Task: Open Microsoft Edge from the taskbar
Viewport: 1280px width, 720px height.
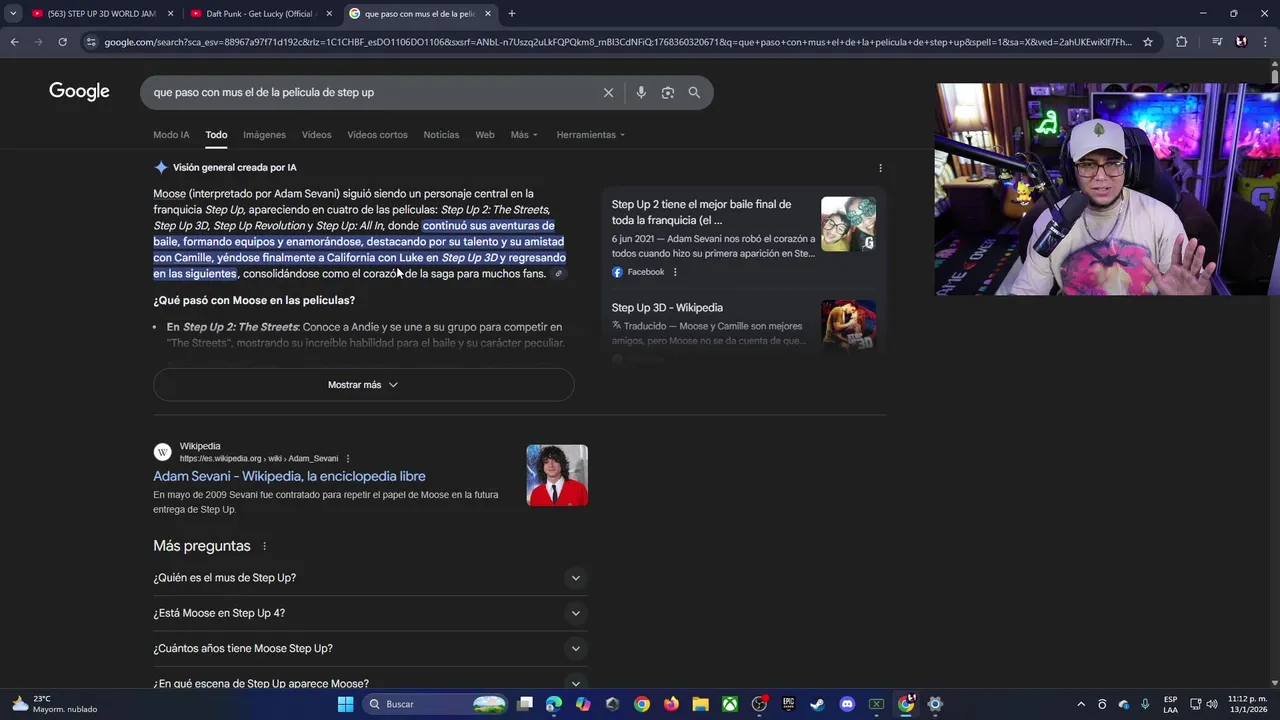Action: tap(554, 704)
